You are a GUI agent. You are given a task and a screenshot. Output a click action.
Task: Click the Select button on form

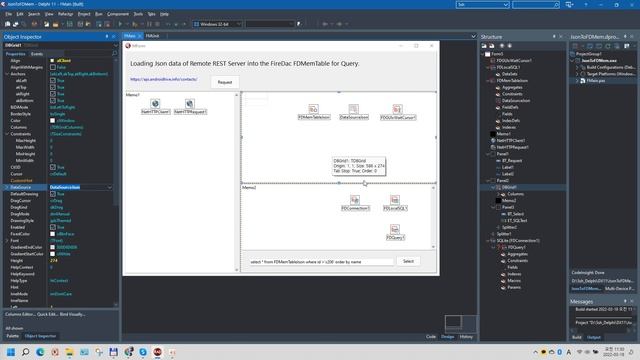point(408,261)
